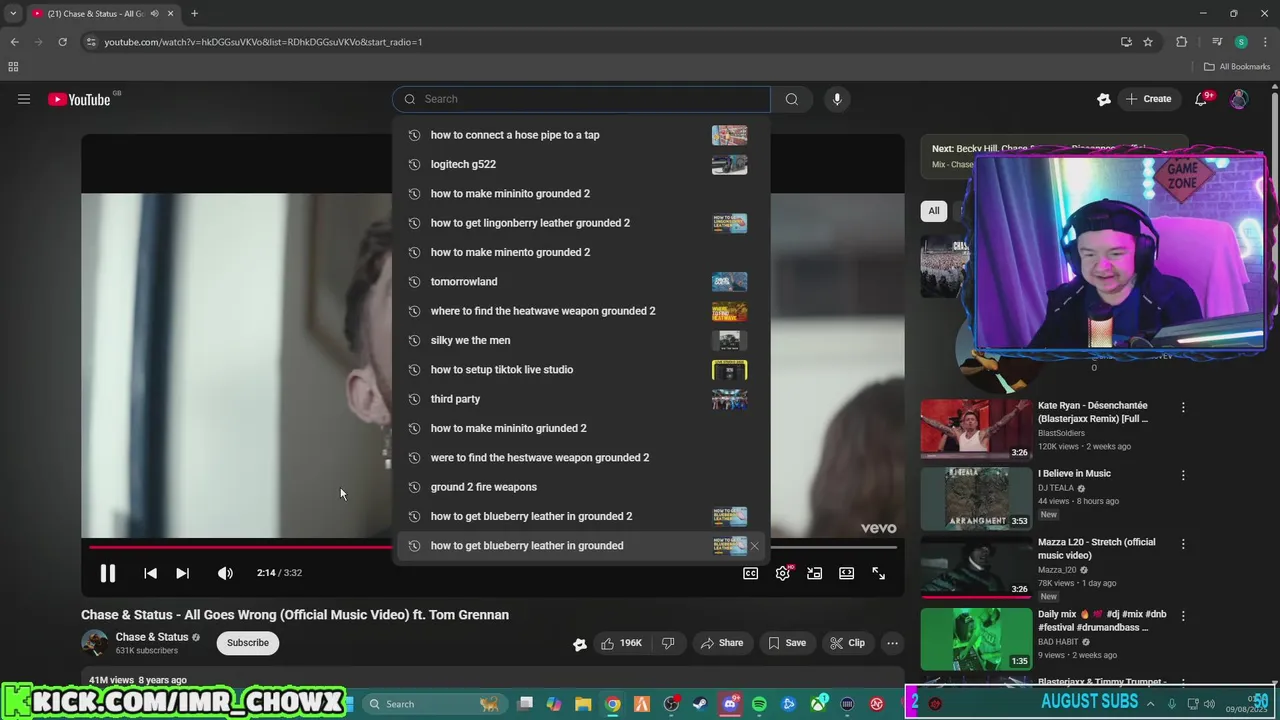The height and width of the screenshot is (720, 1280).
Task: Open the account avatar menu
Action: click(1239, 99)
